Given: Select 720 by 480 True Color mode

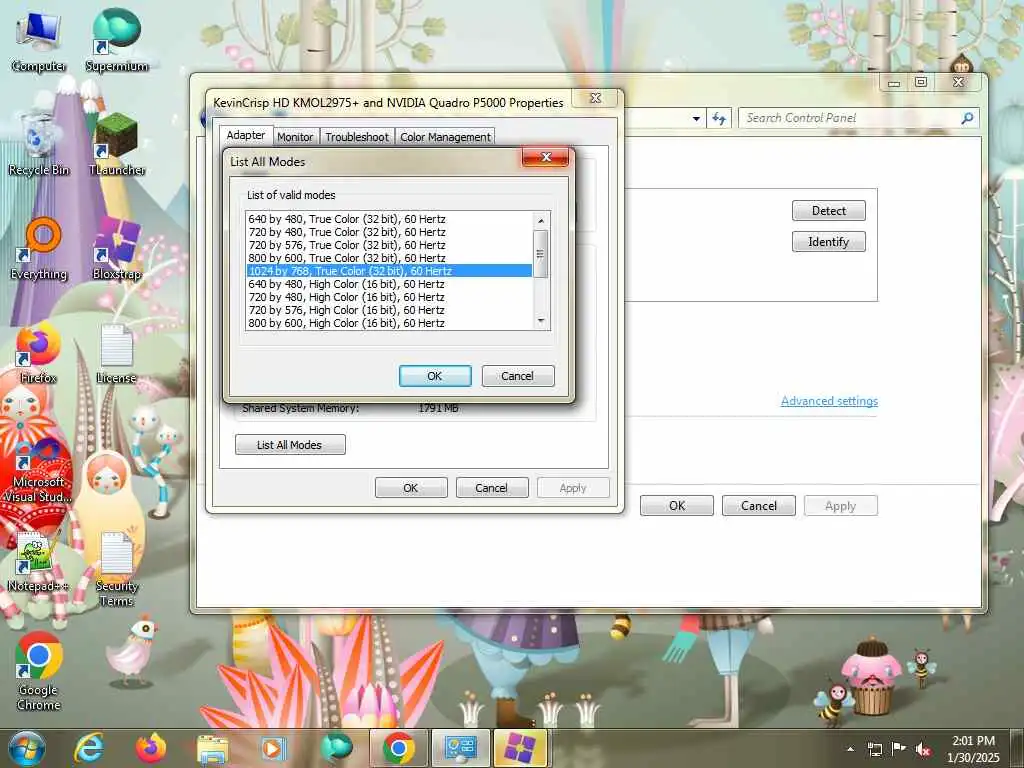Looking at the screenshot, I should tap(389, 232).
